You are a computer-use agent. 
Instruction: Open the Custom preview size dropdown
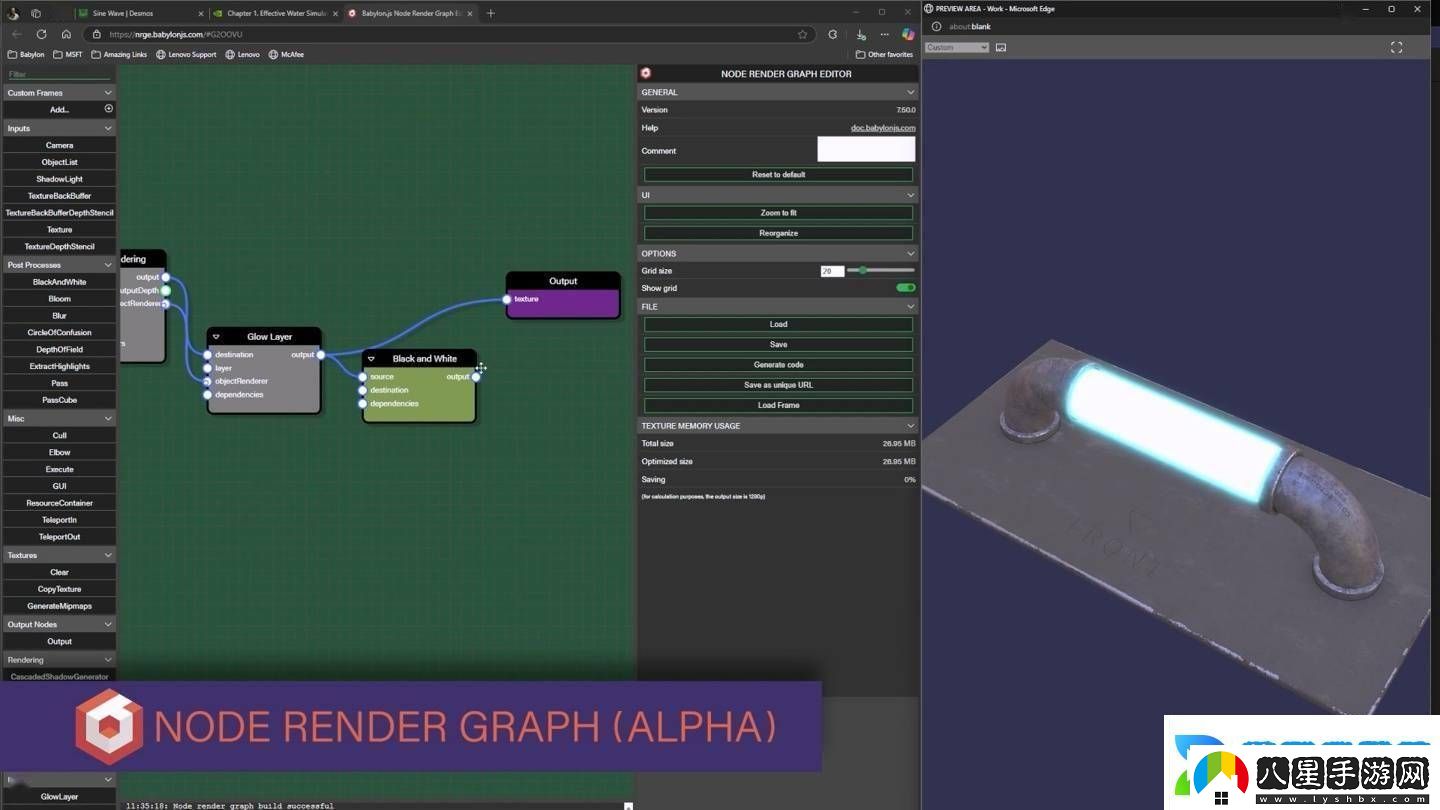[956, 47]
